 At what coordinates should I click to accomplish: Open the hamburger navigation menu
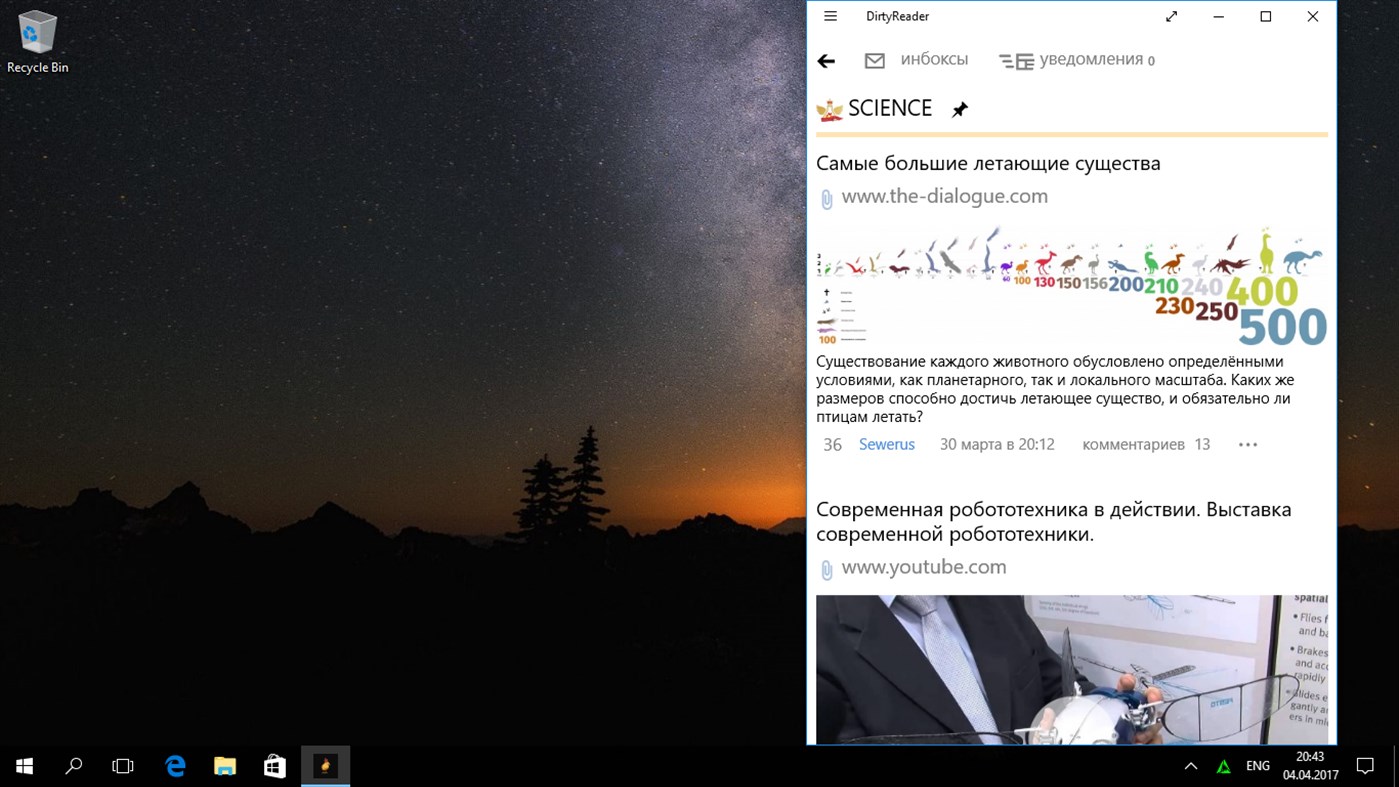pyautogui.click(x=830, y=16)
